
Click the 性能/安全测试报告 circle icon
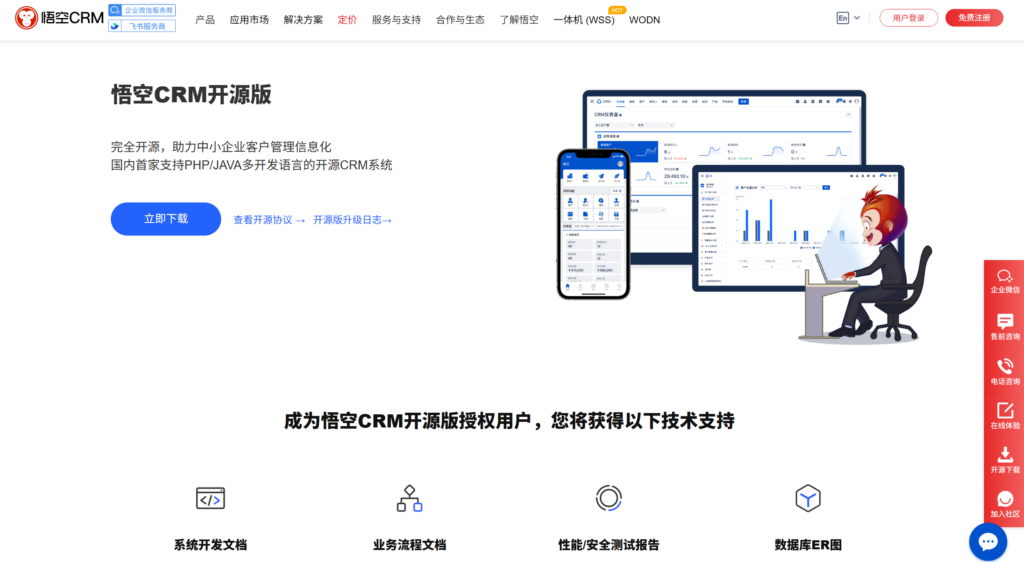click(x=609, y=499)
